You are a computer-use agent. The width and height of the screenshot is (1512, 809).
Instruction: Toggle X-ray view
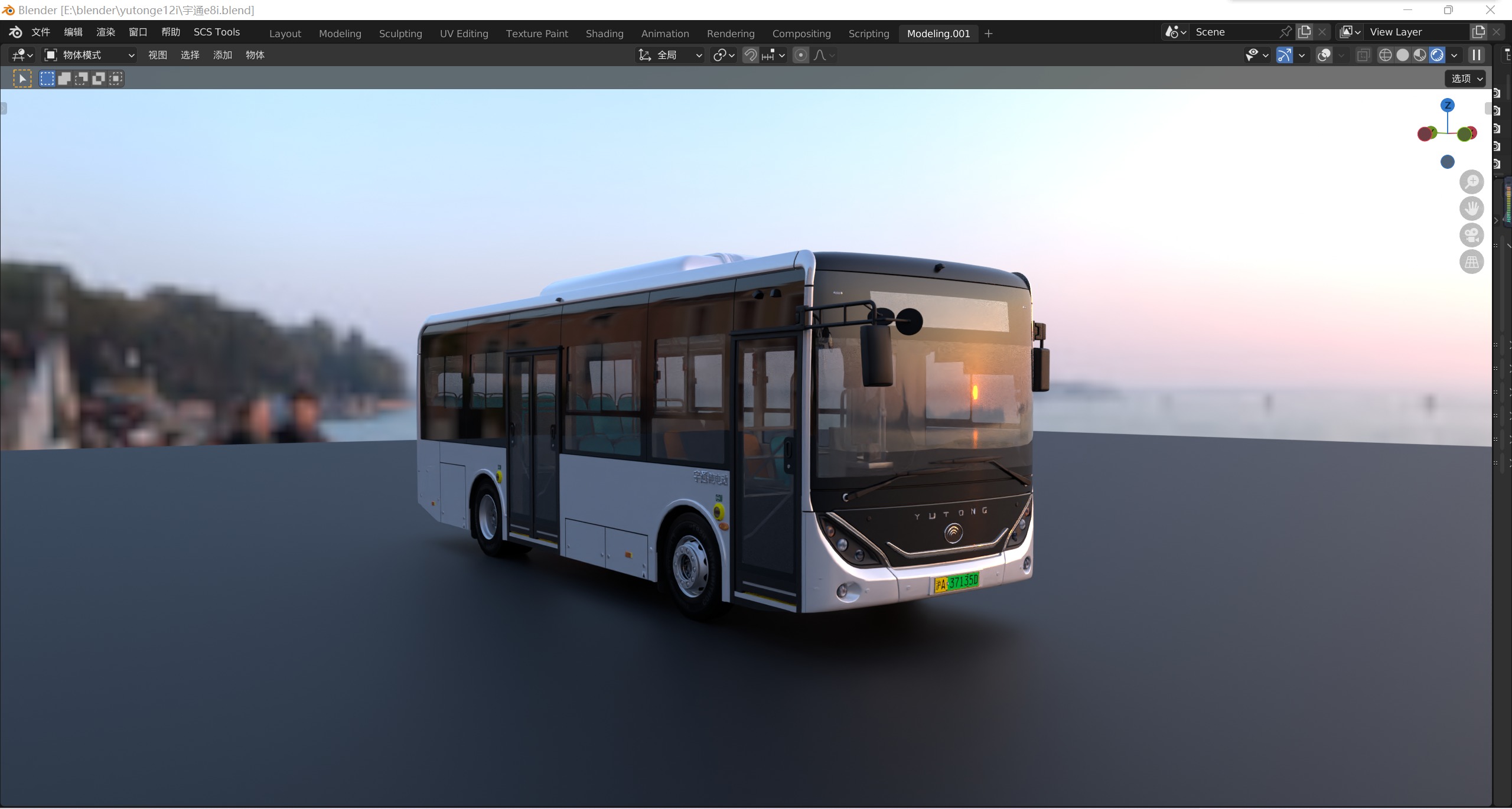coord(1363,55)
